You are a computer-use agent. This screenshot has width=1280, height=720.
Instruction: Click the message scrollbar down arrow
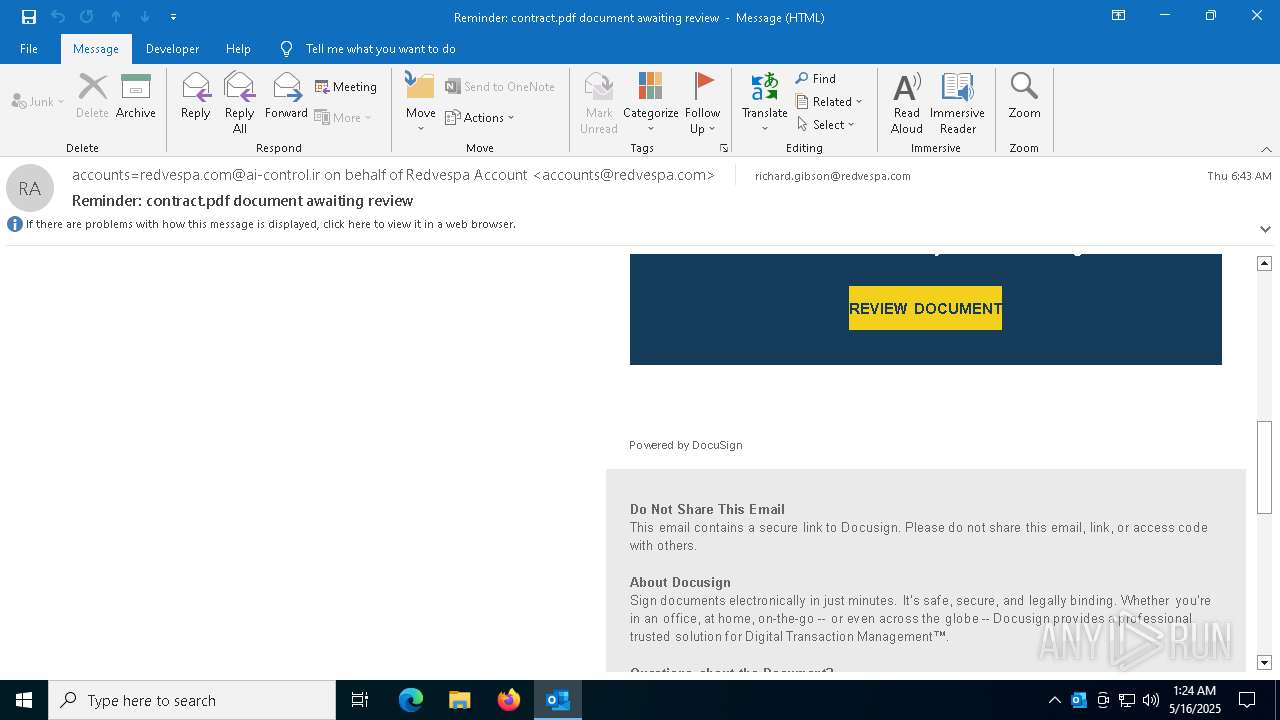click(x=1264, y=663)
